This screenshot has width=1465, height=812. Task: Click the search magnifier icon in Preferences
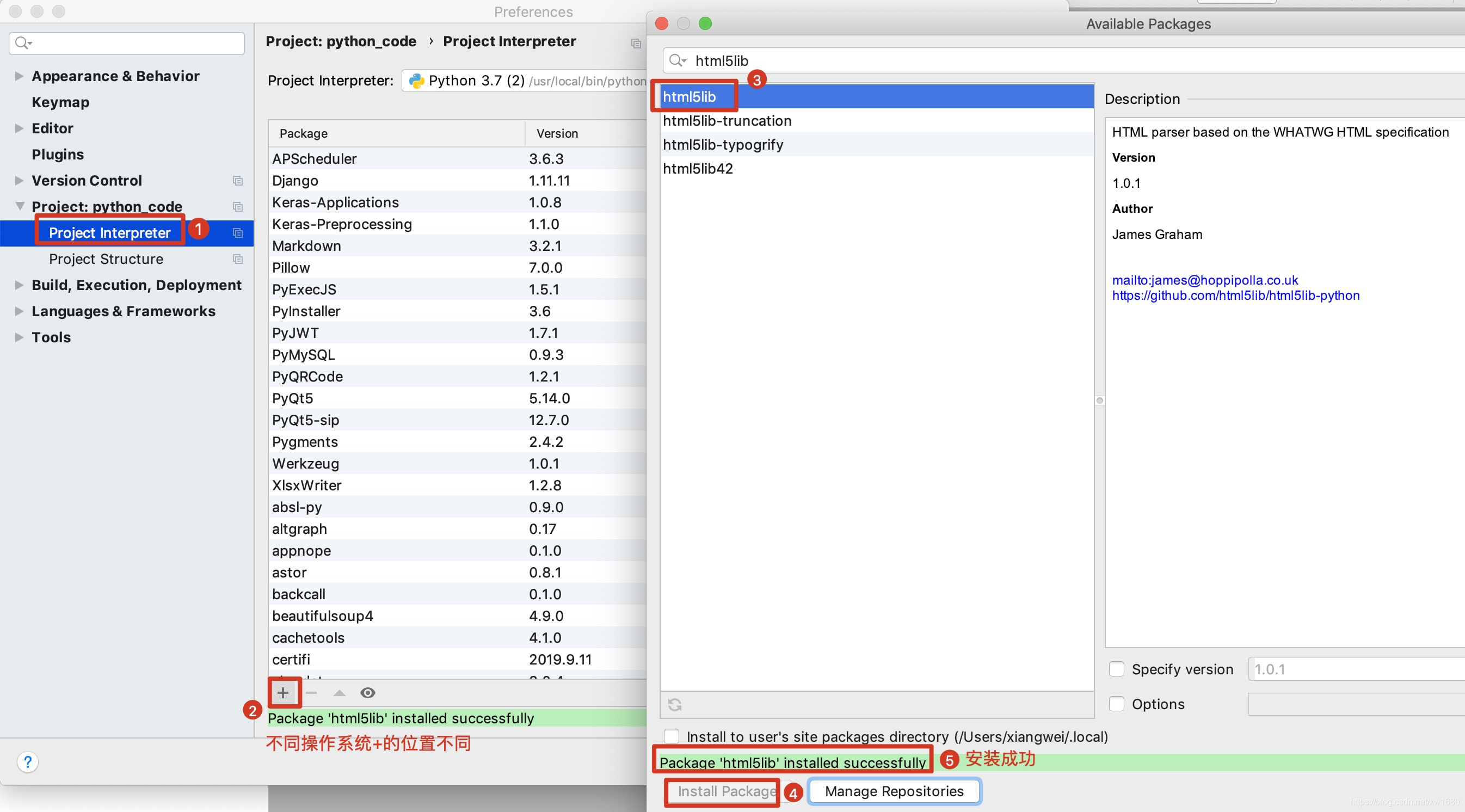[x=23, y=42]
